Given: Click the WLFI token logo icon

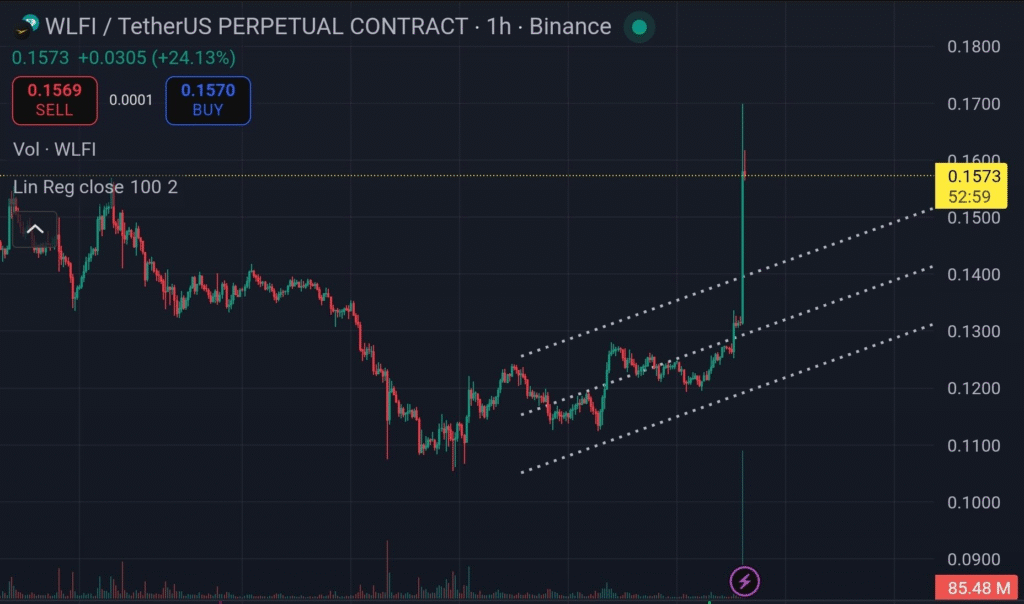Looking at the screenshot, I should click(x=28, y=27).
